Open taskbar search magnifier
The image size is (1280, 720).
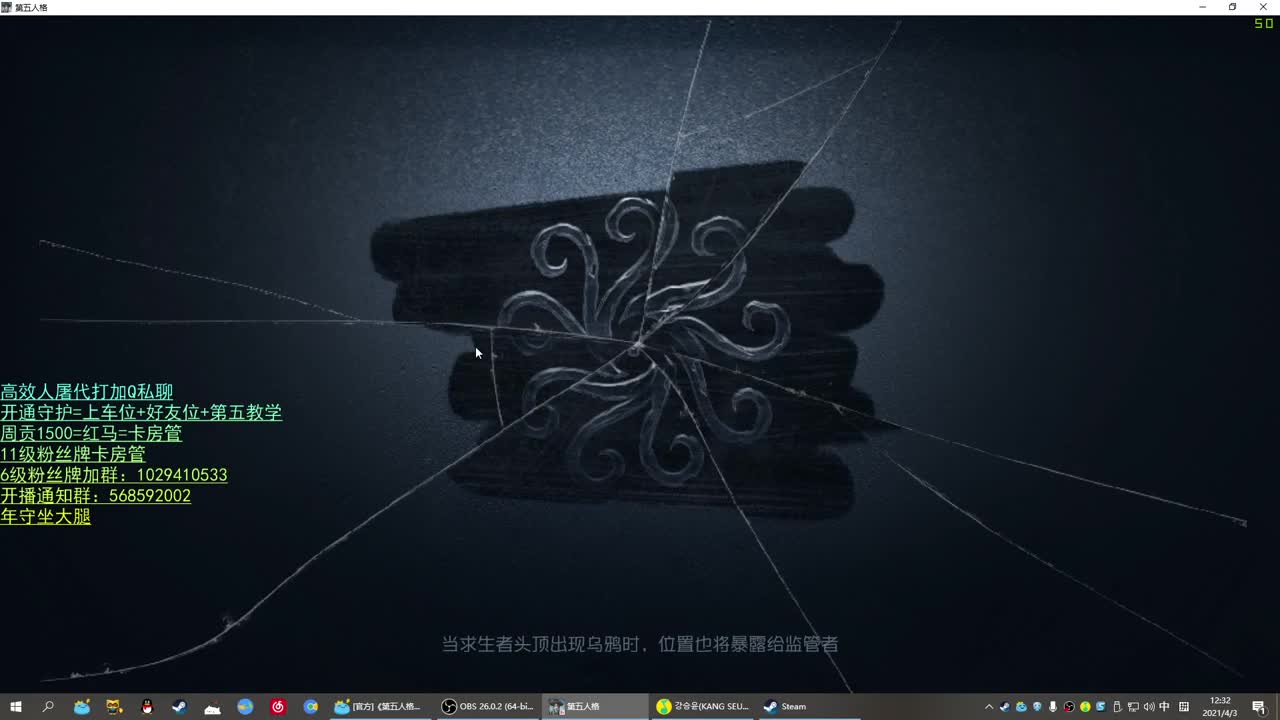(x=48, y=707)
